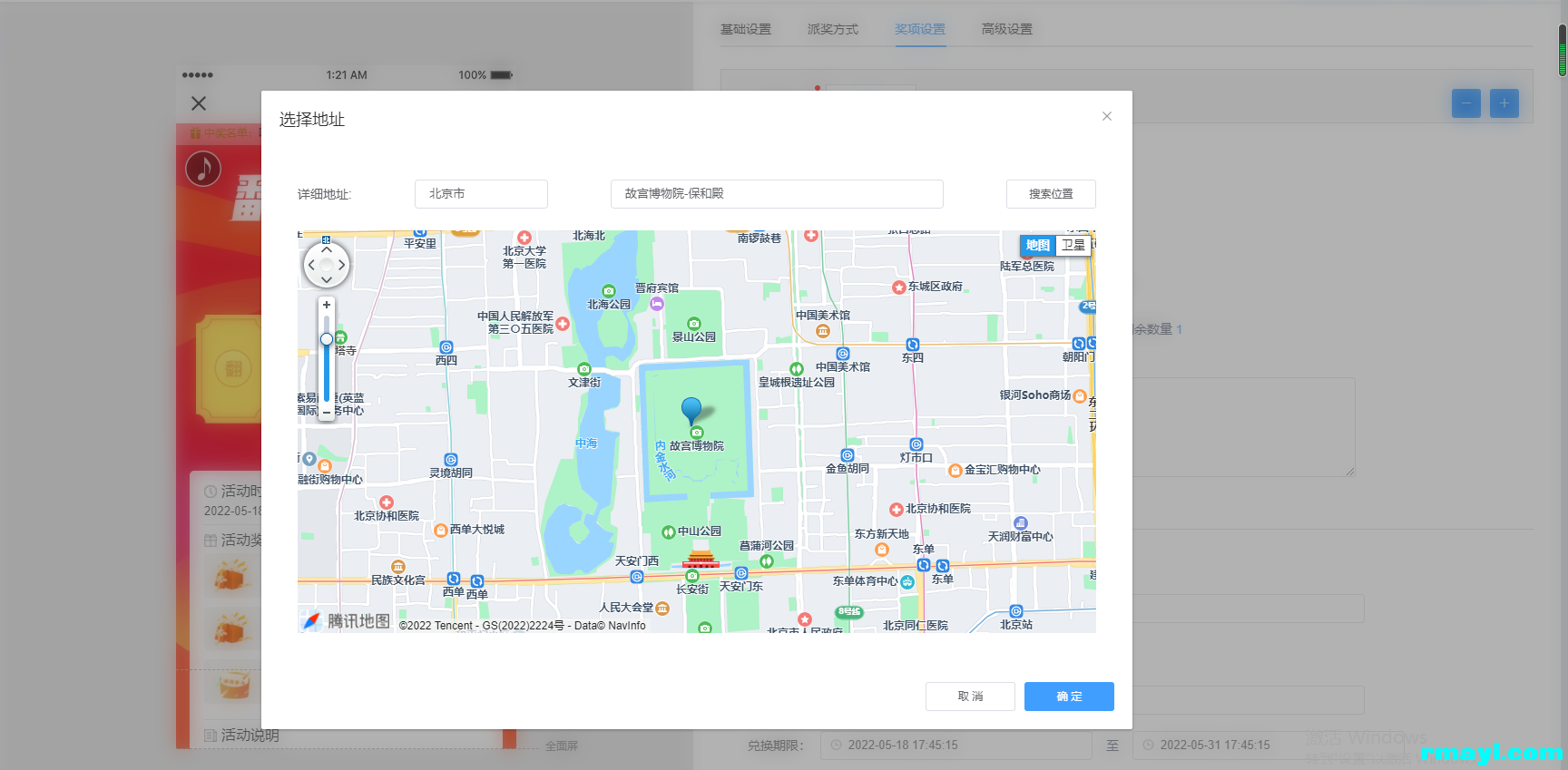Click the 天润财富中心 map label
The image size is (1568, 770).
click(x=1021, y=537)
